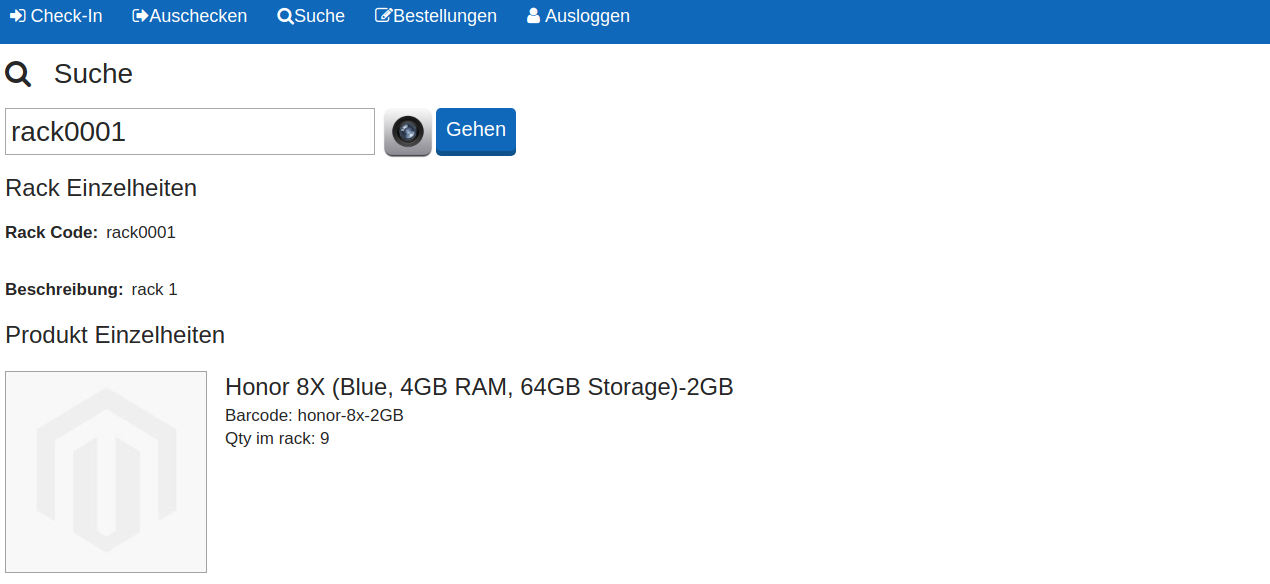Click the Qty im rack text
This screenshot has width=1270, height=584.
[x=277, y=438]
